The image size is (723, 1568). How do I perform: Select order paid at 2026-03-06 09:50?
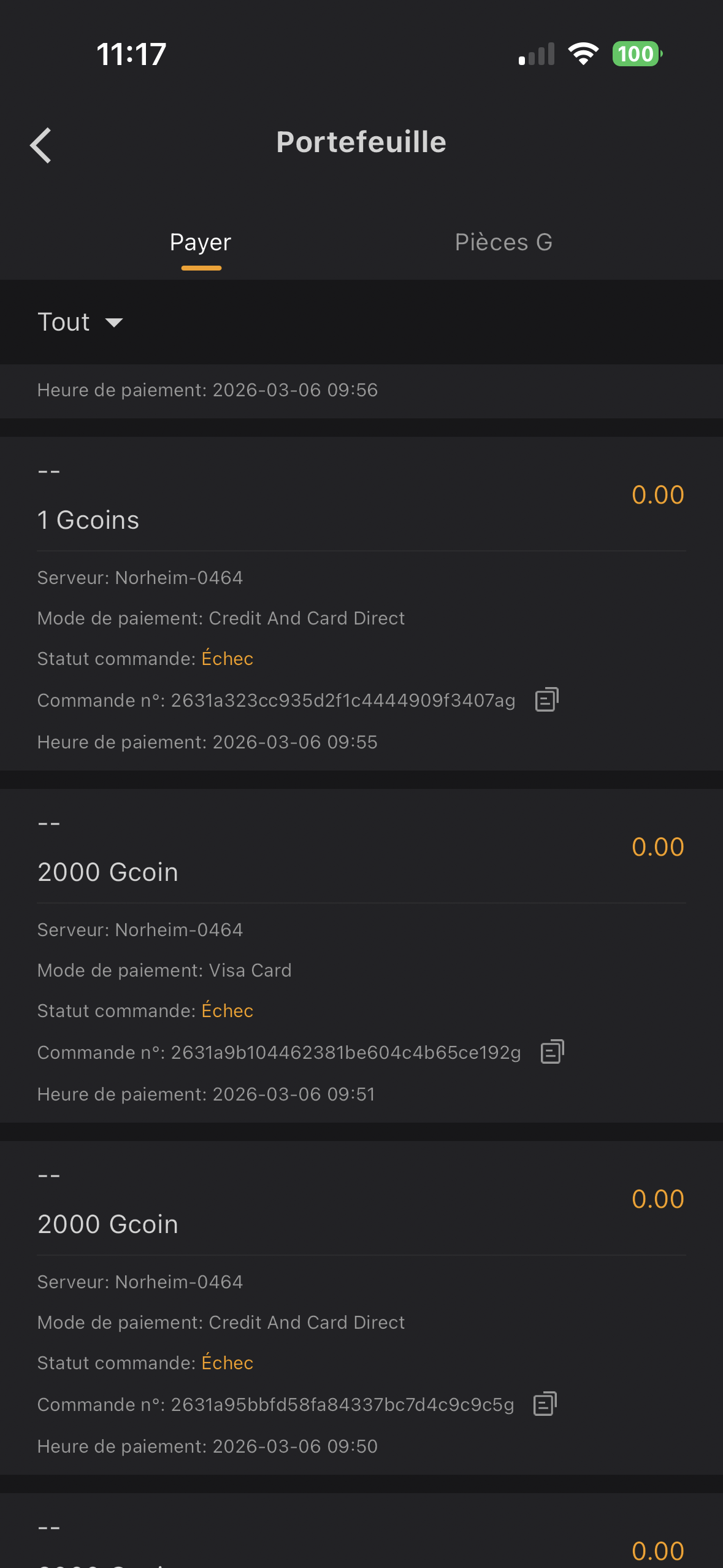(207, 1447)
